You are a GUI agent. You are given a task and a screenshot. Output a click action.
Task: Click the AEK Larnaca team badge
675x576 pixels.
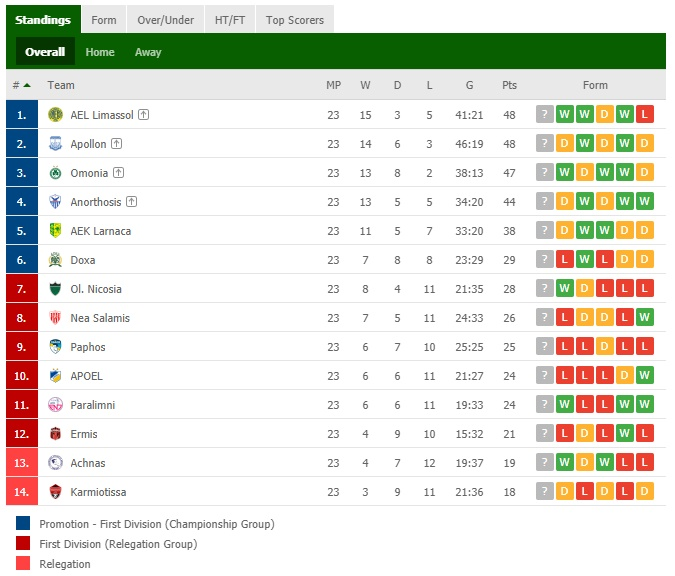point(55,230)
